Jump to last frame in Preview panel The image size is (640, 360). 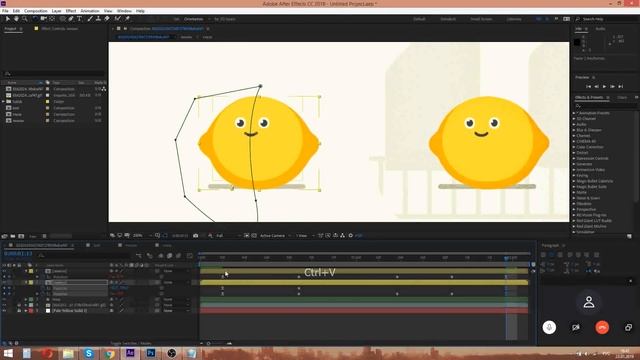(x=621, y=87)
